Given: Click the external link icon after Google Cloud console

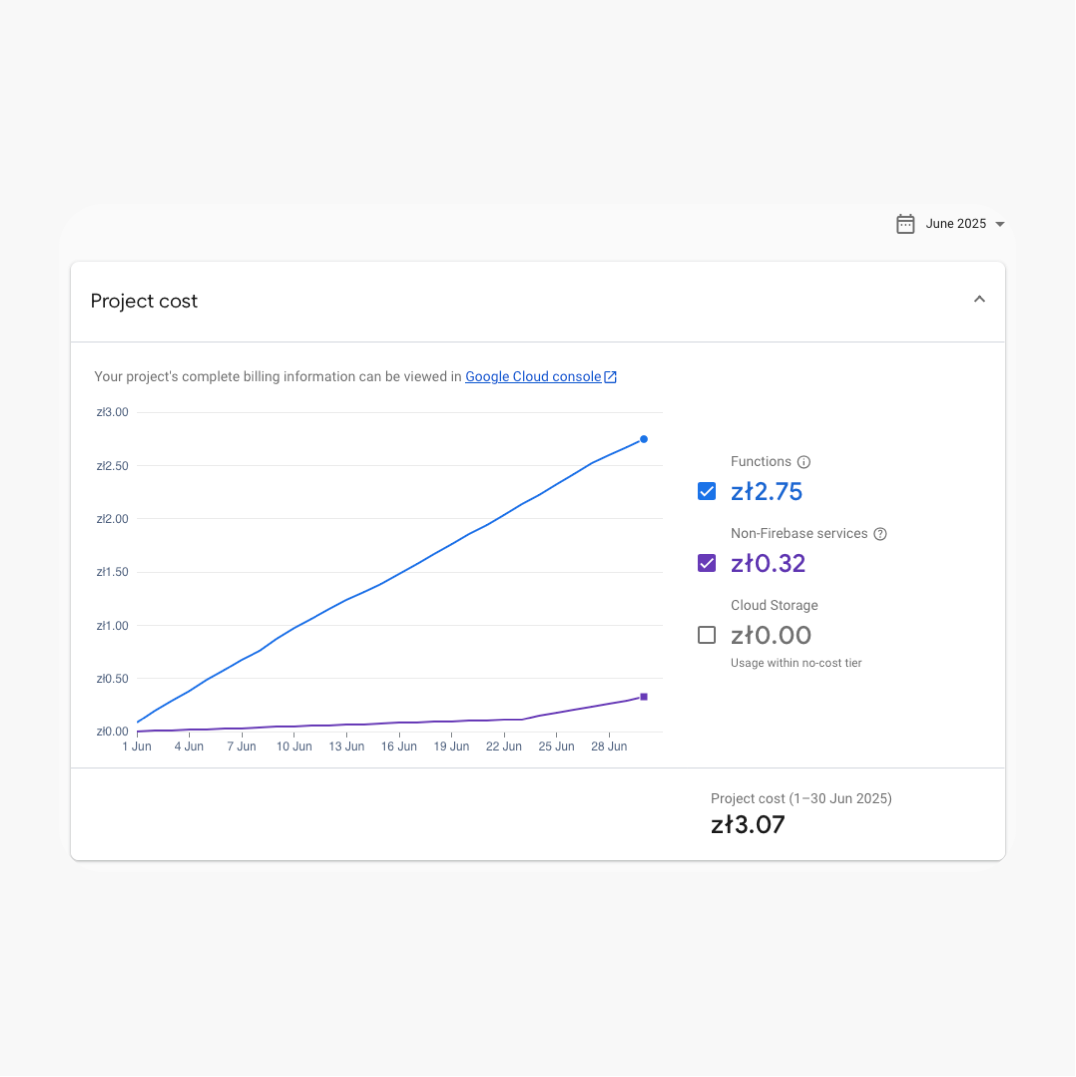Looking at the screenshot, I should (610, 376).
